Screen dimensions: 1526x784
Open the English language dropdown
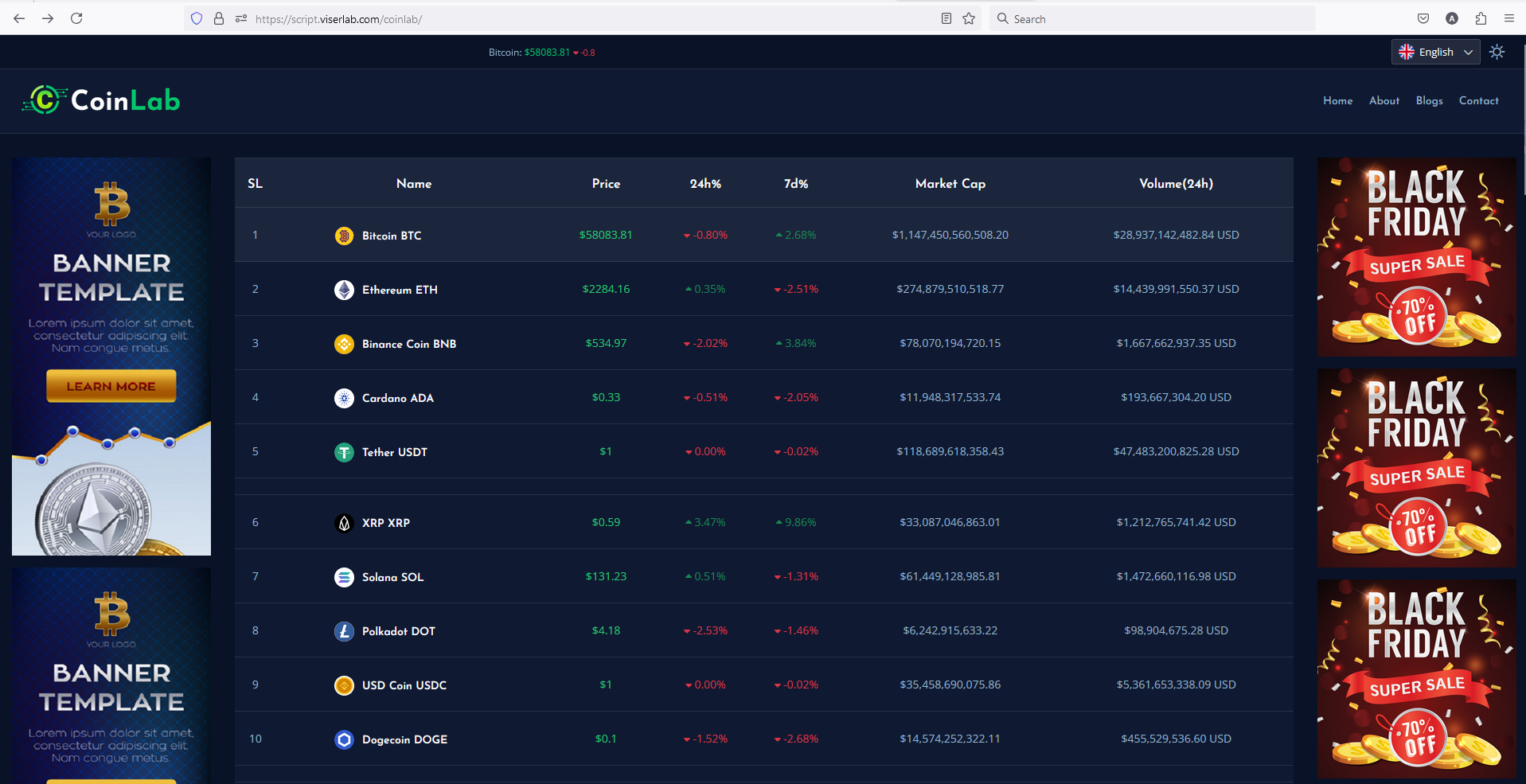point(1436,52)
